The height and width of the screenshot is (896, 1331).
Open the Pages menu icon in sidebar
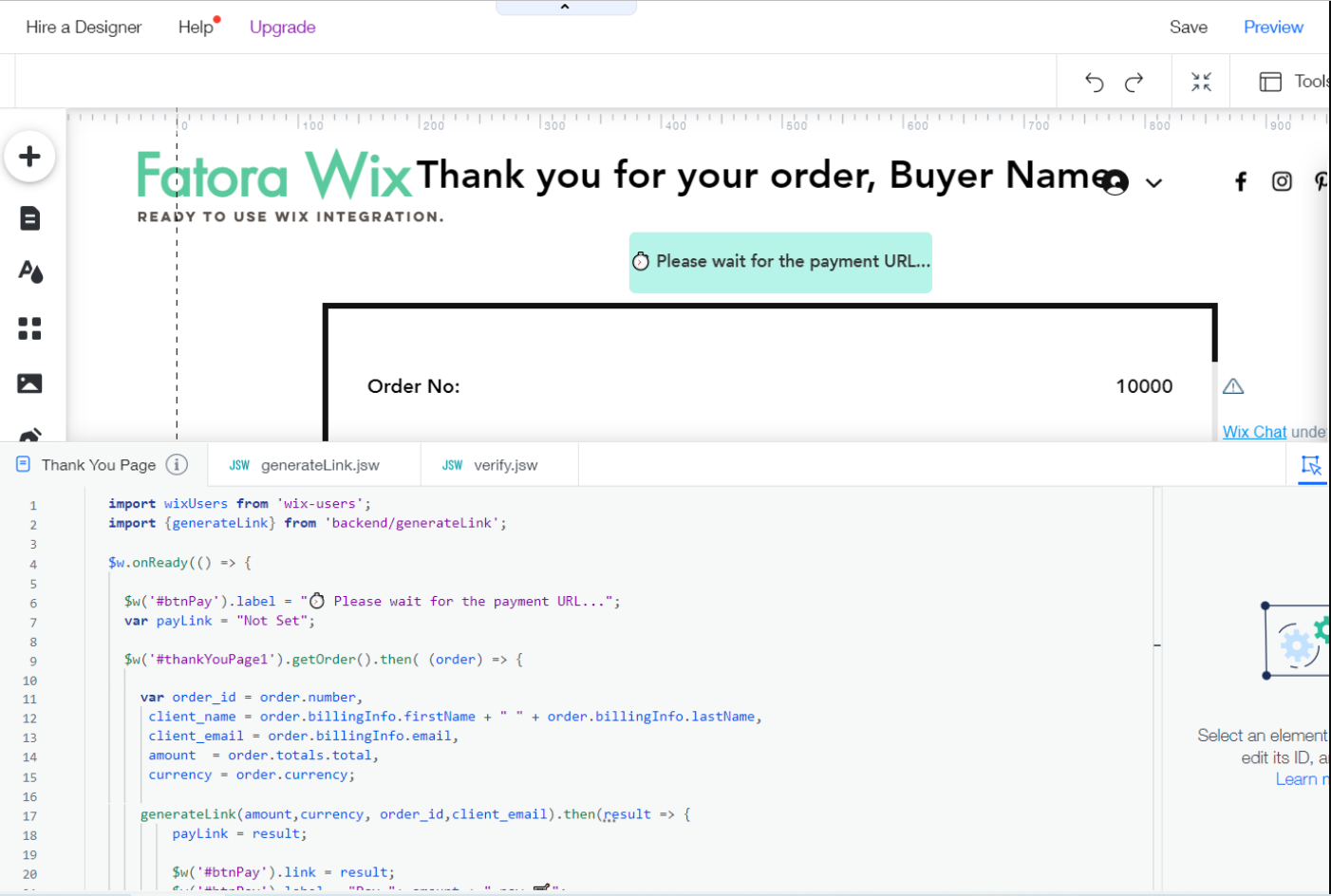click(29, 218)
